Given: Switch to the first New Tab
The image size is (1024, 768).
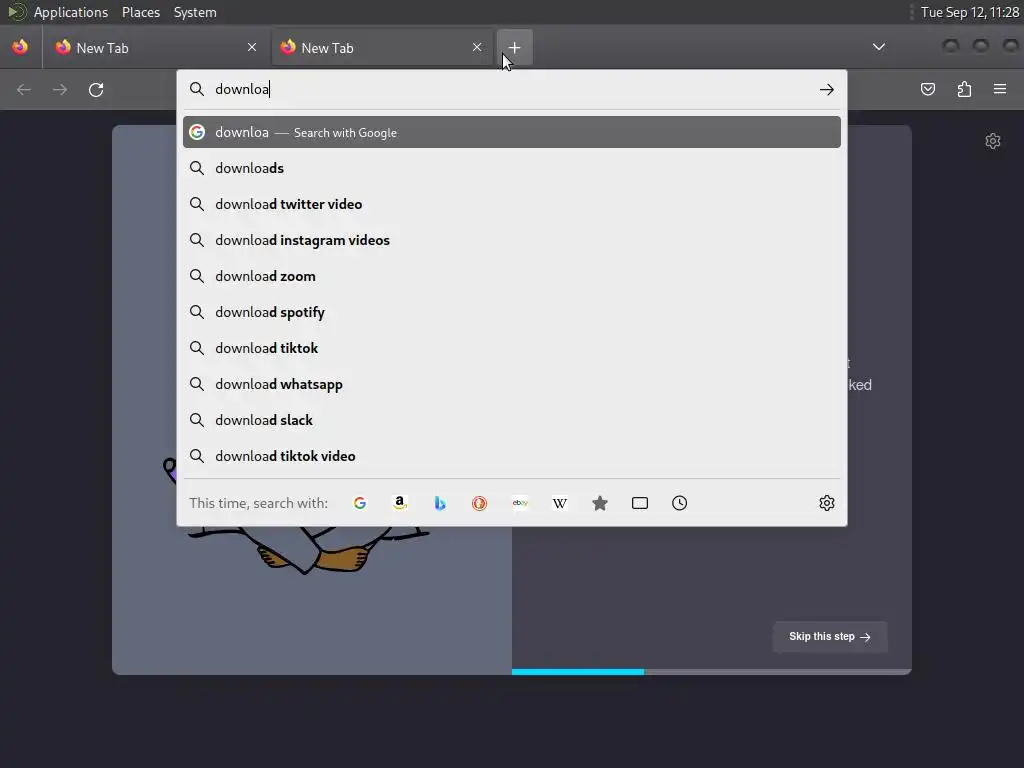Looking at the screenshot, I should pos(157,48).
